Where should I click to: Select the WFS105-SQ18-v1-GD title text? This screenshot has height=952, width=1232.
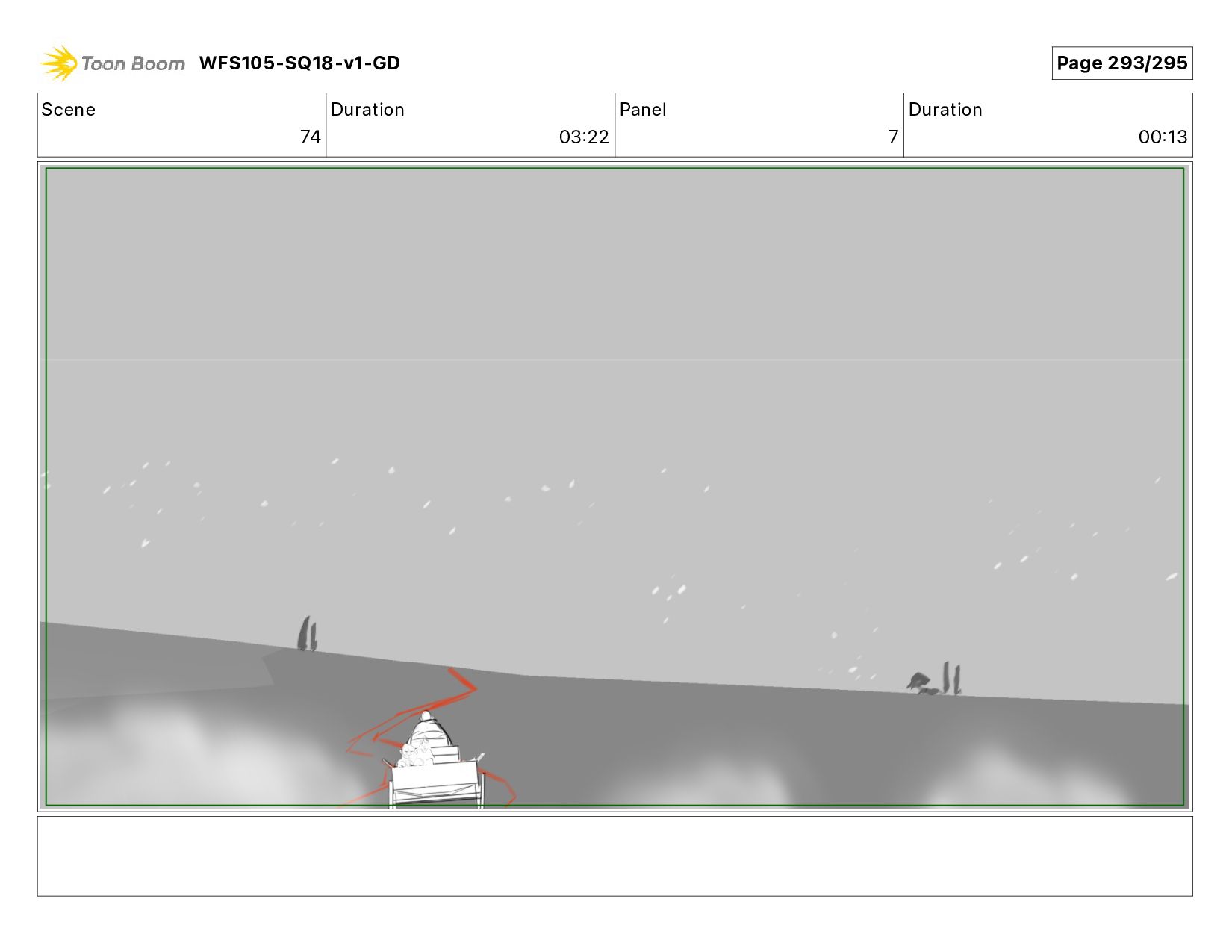point(299,63)
